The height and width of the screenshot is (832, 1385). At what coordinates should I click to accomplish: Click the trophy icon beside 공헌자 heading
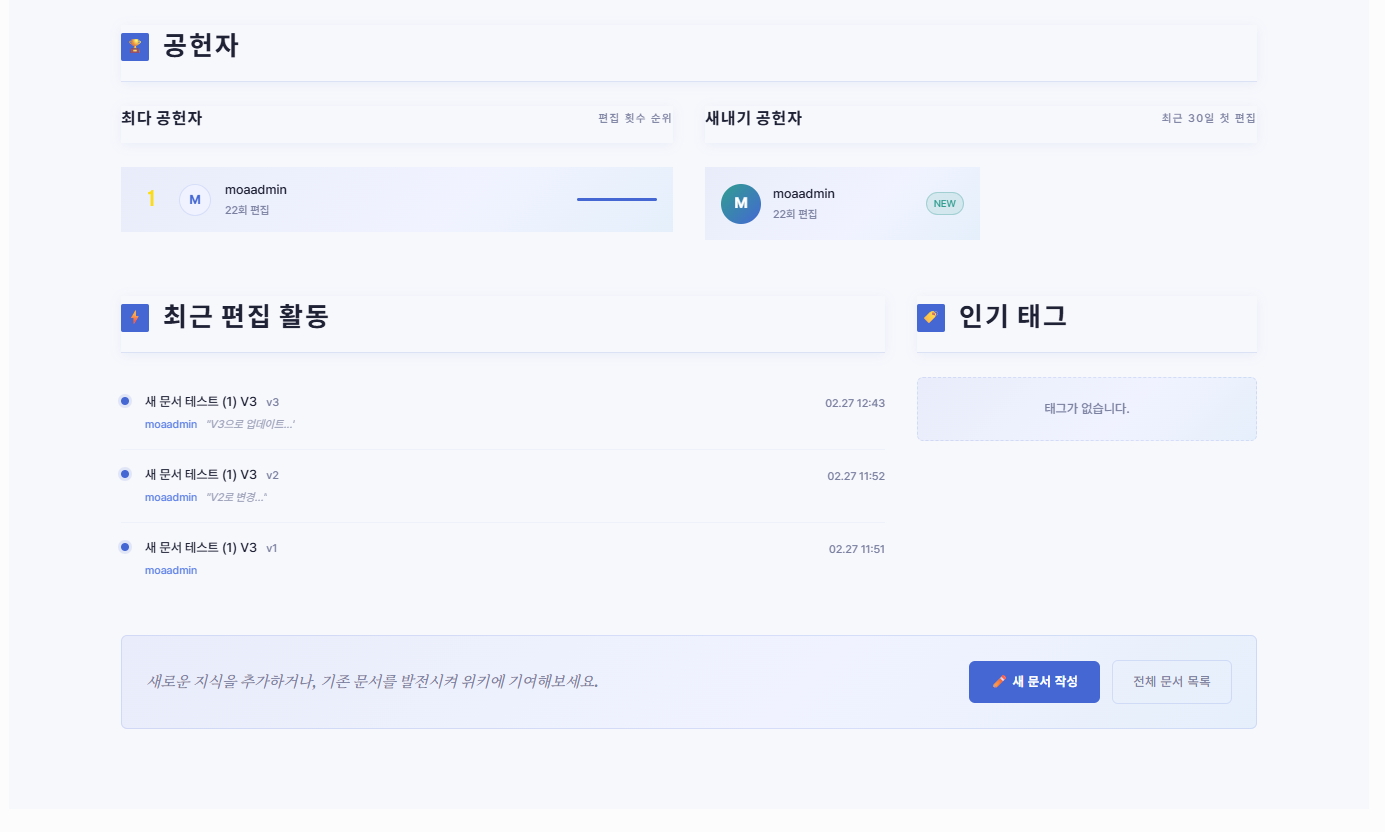(x=135, y=47)
